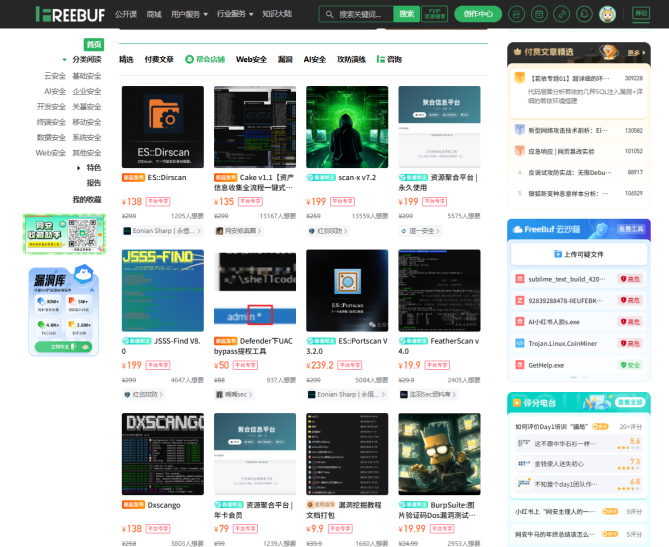Viewport: 669px width, 547px height.
Task: Expand the 特色 section arrow
Action: (x=79, y=168)
